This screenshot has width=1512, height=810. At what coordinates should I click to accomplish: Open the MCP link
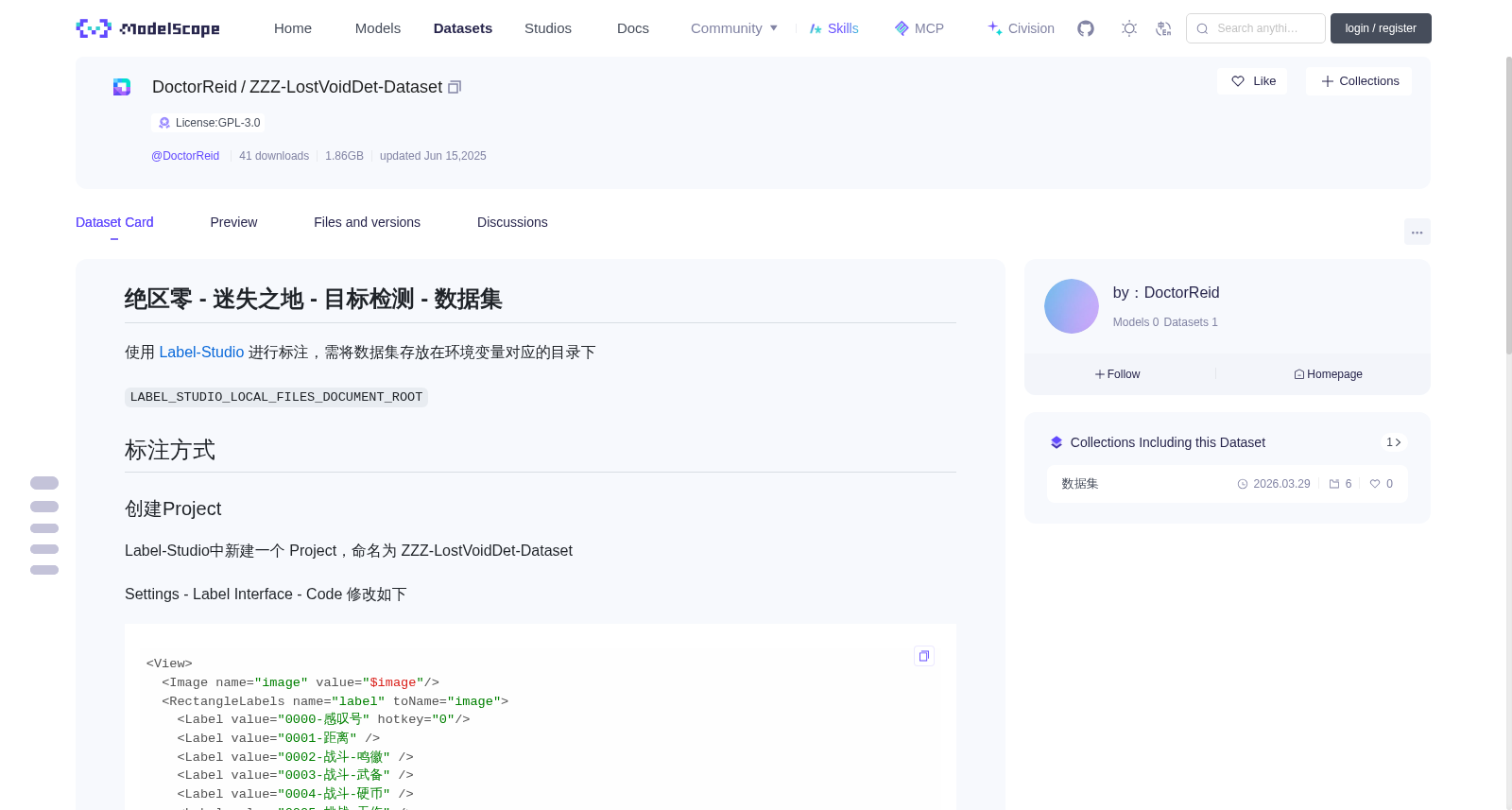coord(919,28)
